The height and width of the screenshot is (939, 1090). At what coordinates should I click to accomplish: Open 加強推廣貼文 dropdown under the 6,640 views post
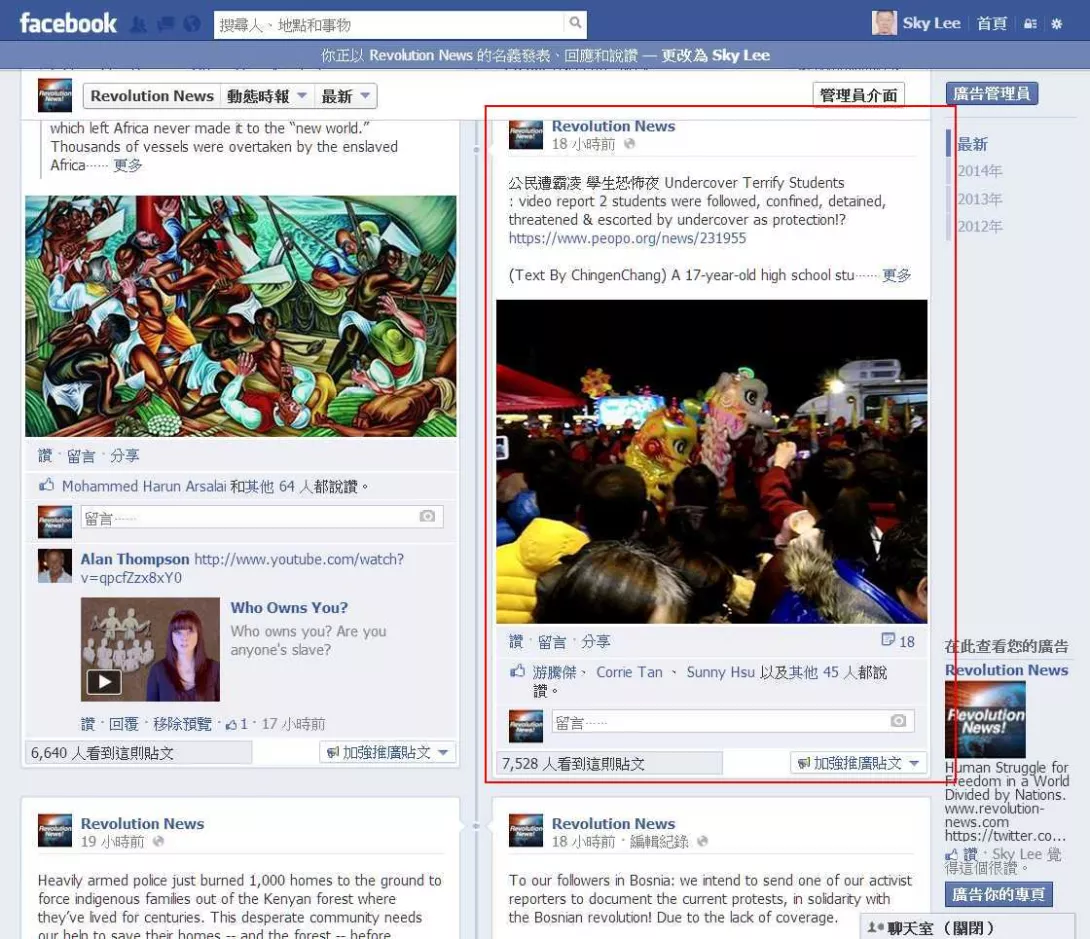[389, 752]
